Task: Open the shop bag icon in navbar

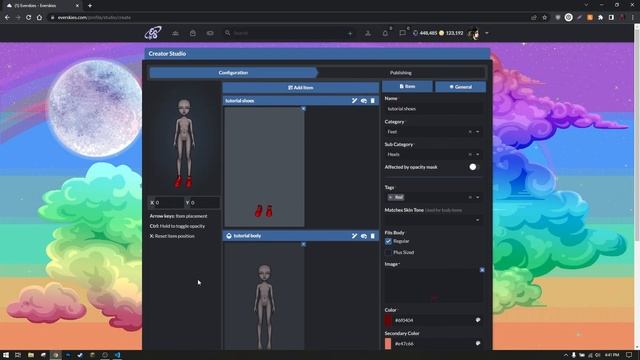Action: 193,33
